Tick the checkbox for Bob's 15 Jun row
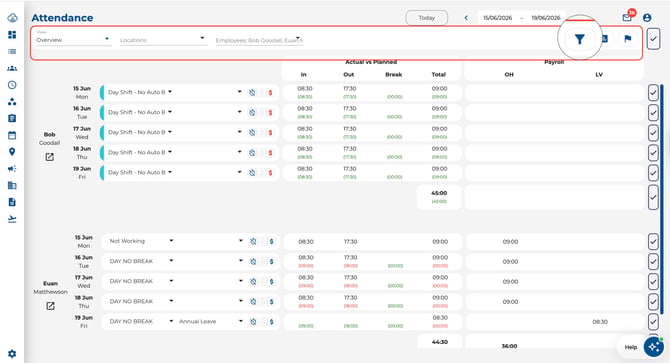 point(653,92)
